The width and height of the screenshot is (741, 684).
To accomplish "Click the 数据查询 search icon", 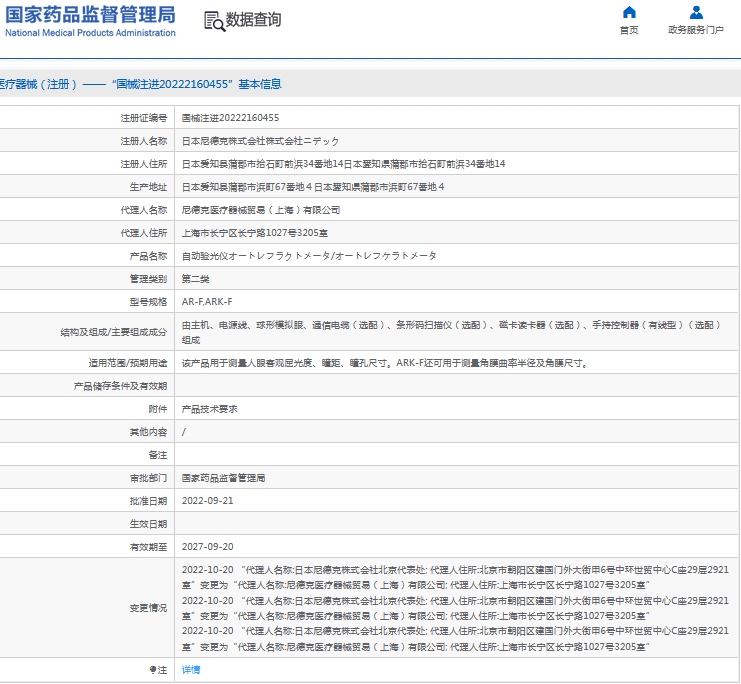I will pyautogui.click(x=215, y=21).
